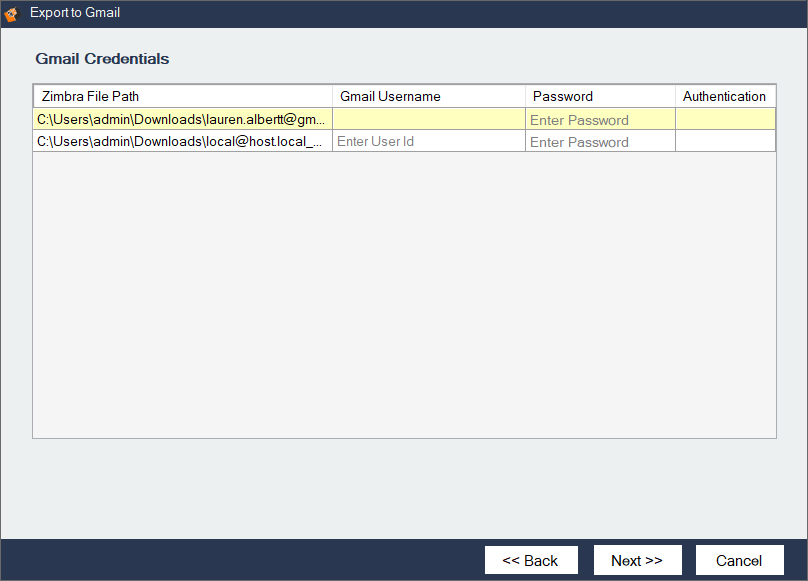This screenshot has height=581, width=808.
Task: Click Authentication cell of local@host.local row
Action: point(725,142)
